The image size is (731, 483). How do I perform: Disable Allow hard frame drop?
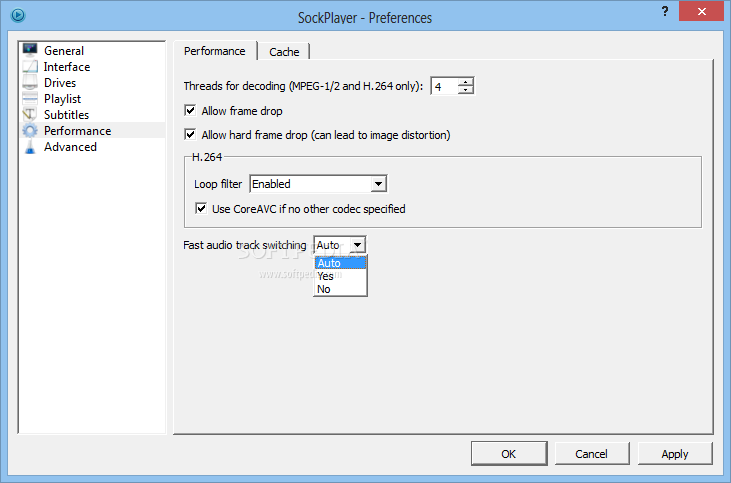[x=190, y=135]
